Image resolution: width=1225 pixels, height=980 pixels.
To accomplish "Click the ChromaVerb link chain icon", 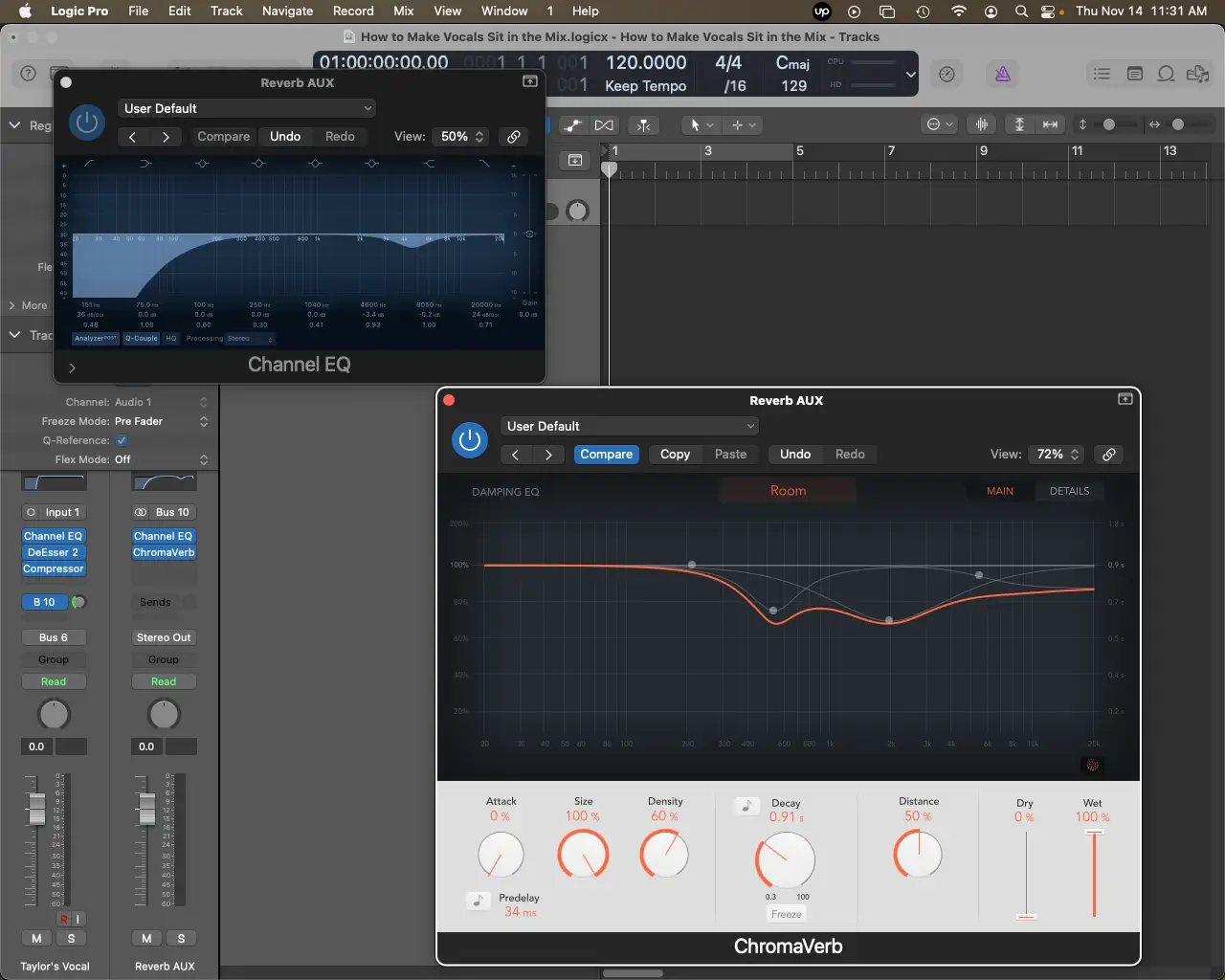I will 1108,455.
